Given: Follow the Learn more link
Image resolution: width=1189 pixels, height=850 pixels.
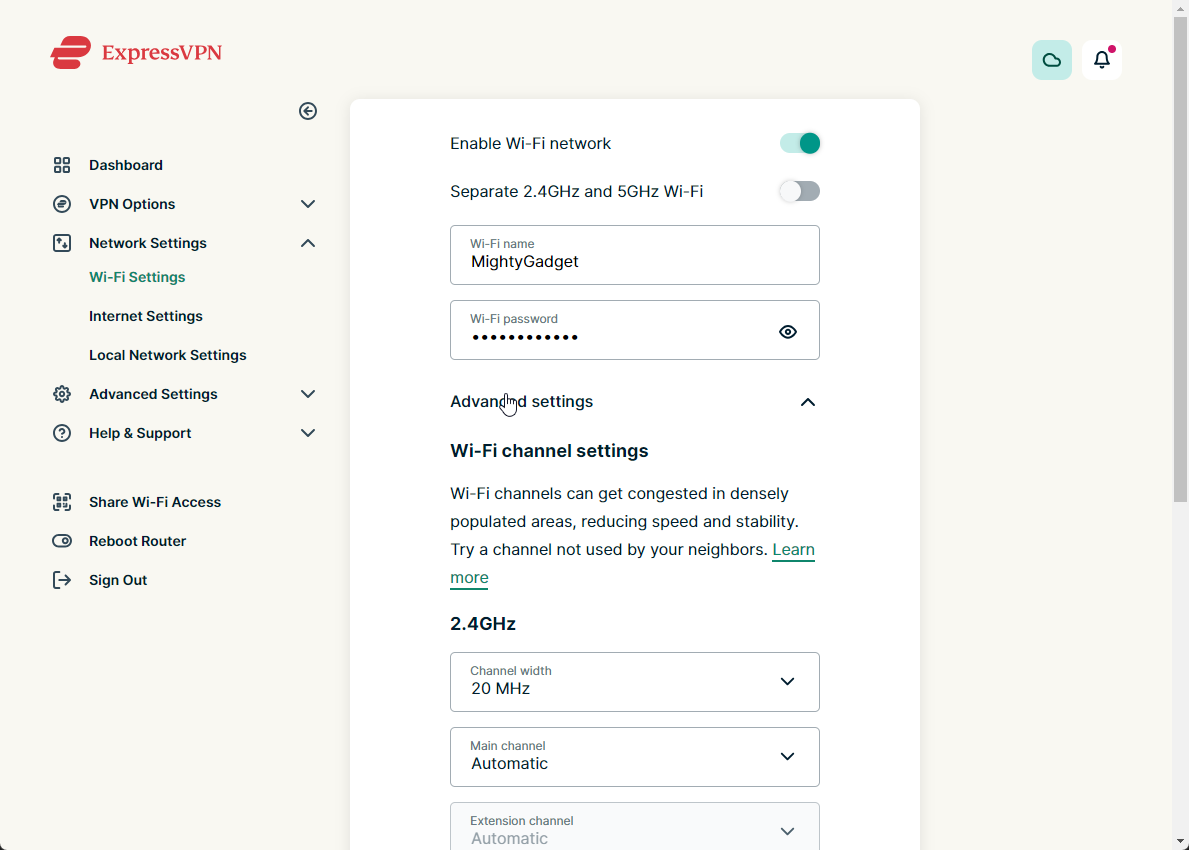Looking at the screenshot, I should click(793, 550).
